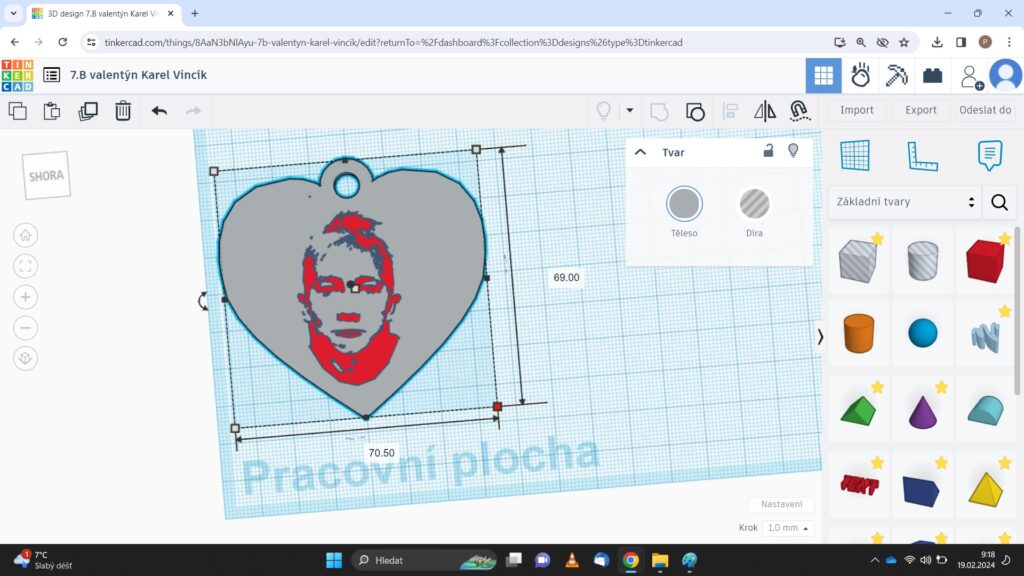
Task: Click the Home view icon
Action: [x=26, y=235]
